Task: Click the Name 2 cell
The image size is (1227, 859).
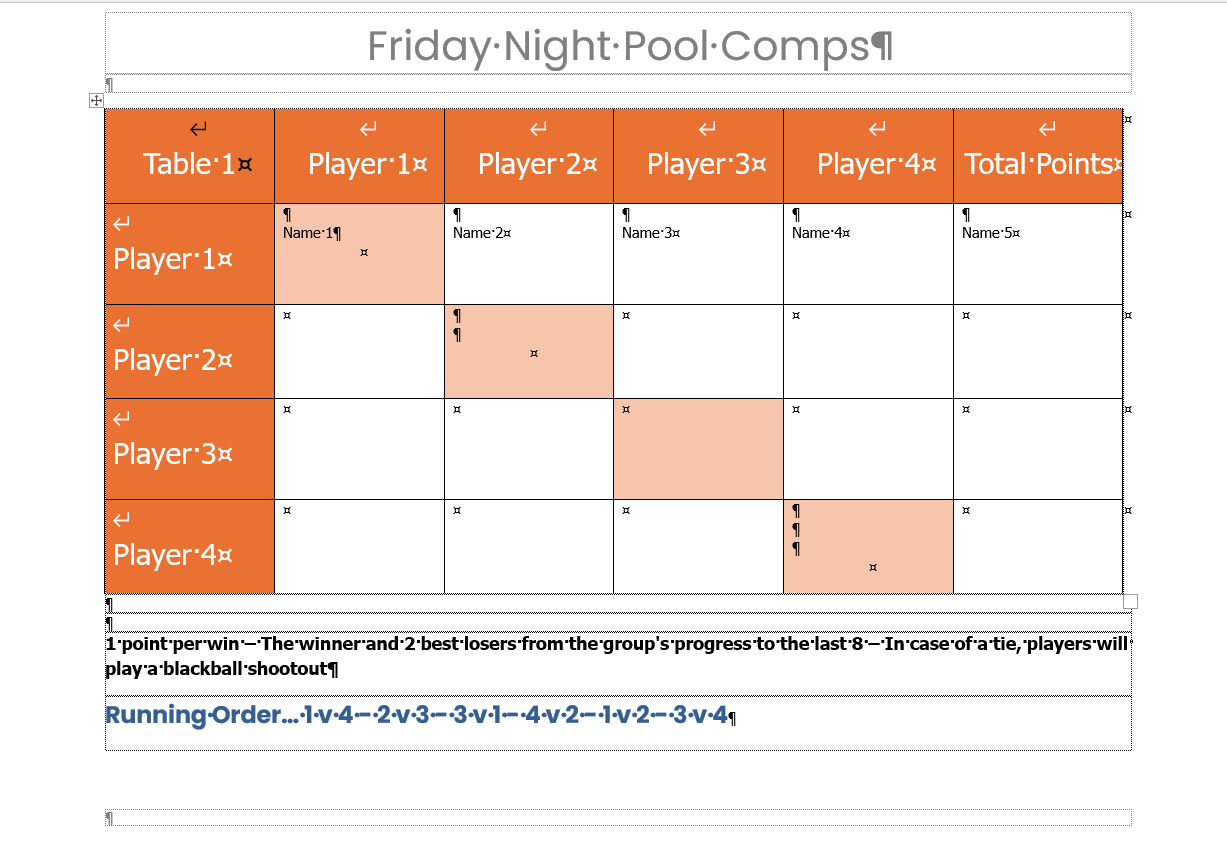Action: pyautogui.click(x=529, y=254)
